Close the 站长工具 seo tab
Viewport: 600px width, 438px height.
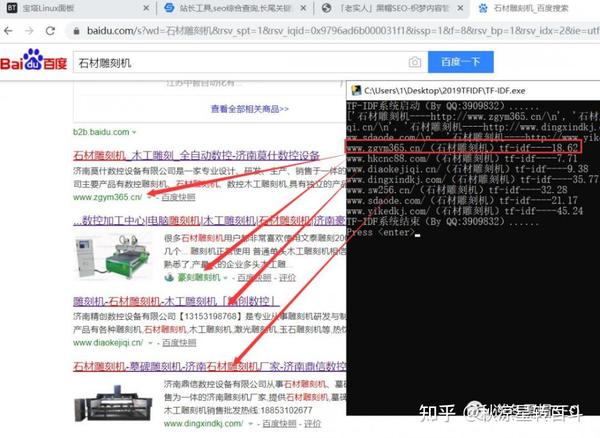(303, 8)
